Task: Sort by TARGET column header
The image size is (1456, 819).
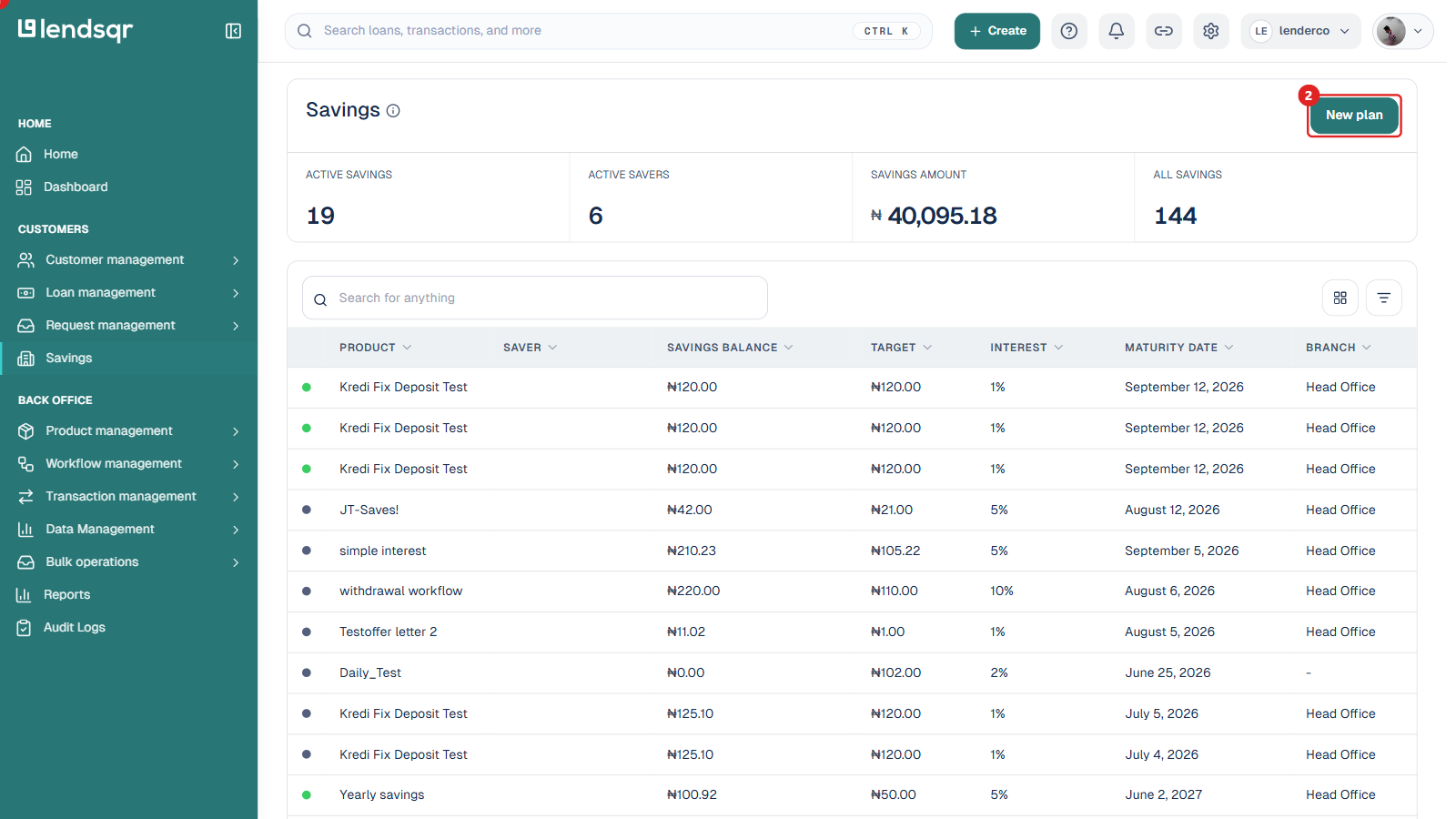Action: [x=901, y=348]
